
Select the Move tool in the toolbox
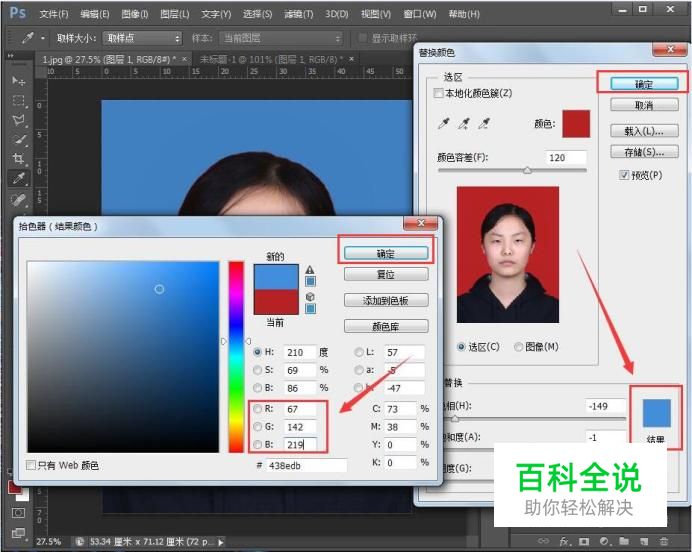click(x=19, y=81)
